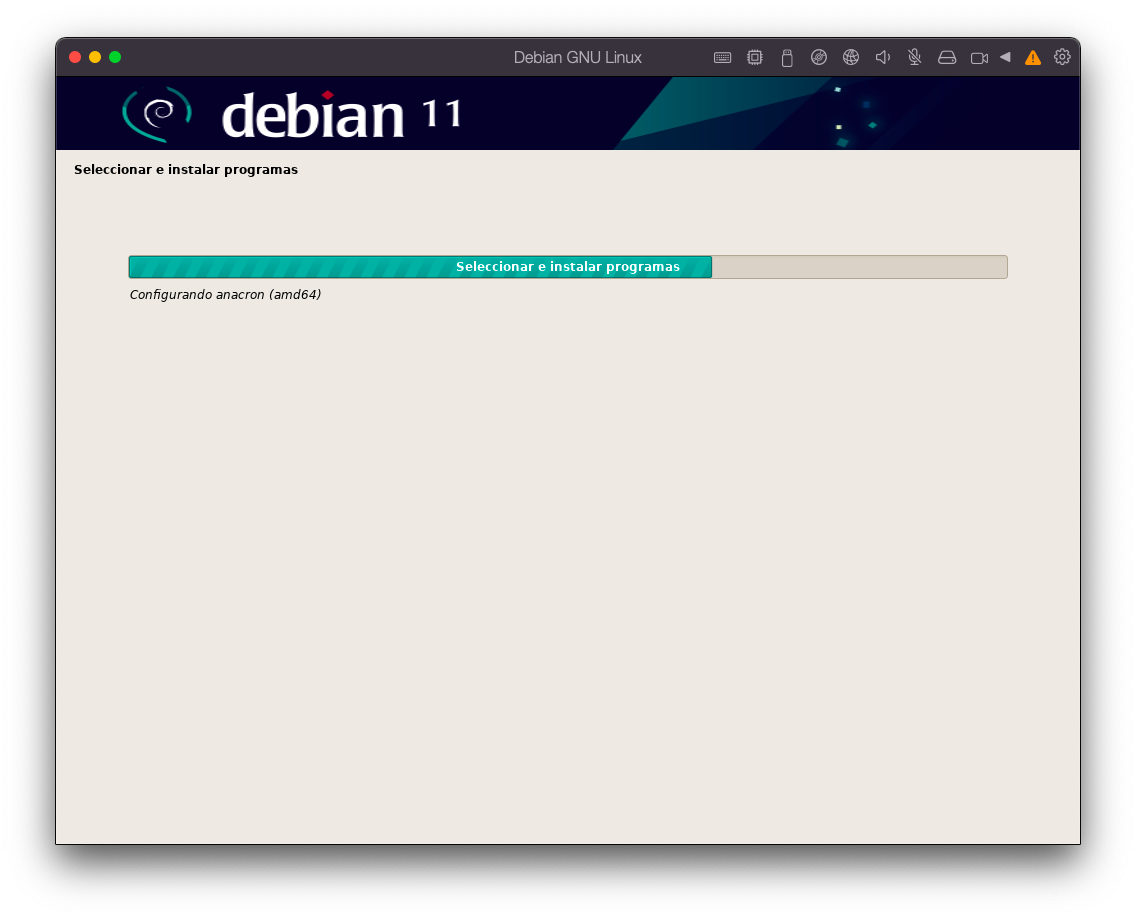Image resolution: width=1136 pixels, height=918 pixels.
Task: Click the bold "Seleccionar e instalar programas" heading
Action: point(186,170)
